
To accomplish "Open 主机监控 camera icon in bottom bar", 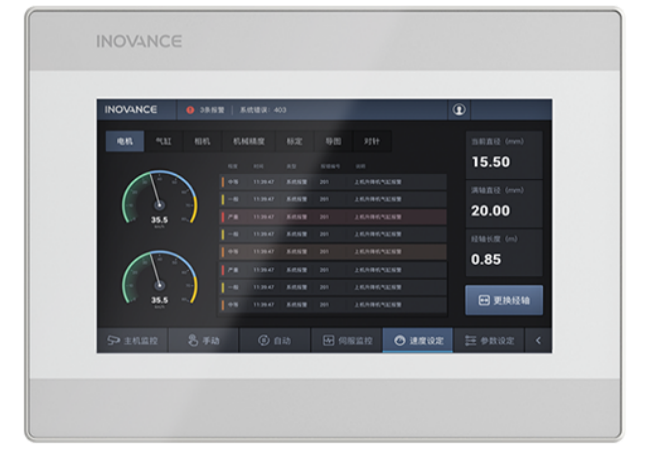I will (114, 341).
